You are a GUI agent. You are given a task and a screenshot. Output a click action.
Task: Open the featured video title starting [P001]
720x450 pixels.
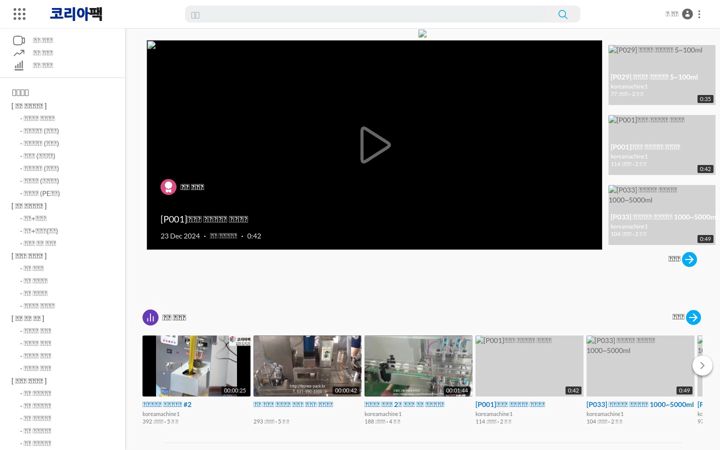[x=204, y=219]
